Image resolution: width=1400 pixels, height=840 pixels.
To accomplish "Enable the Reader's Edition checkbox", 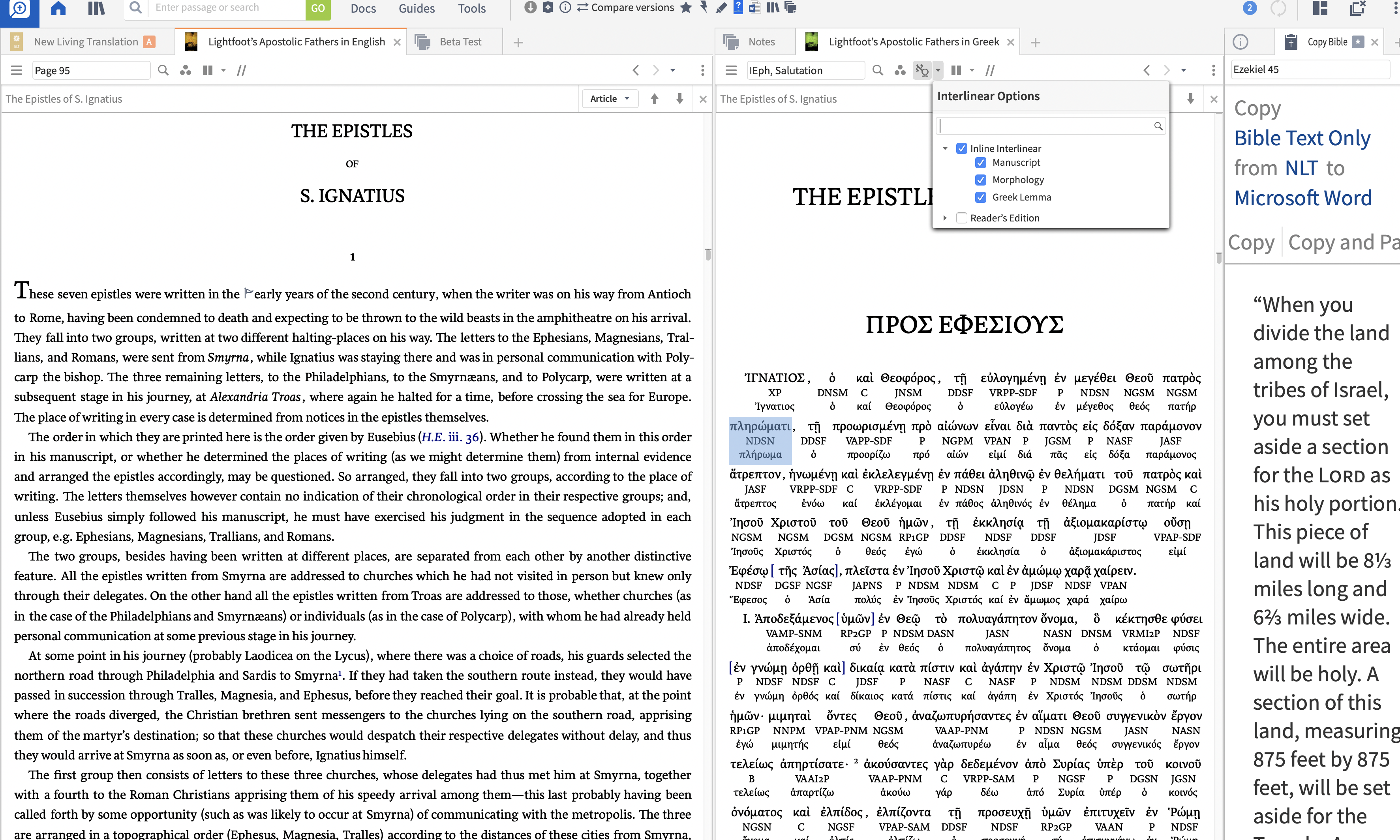I will [x=961, y=218].
